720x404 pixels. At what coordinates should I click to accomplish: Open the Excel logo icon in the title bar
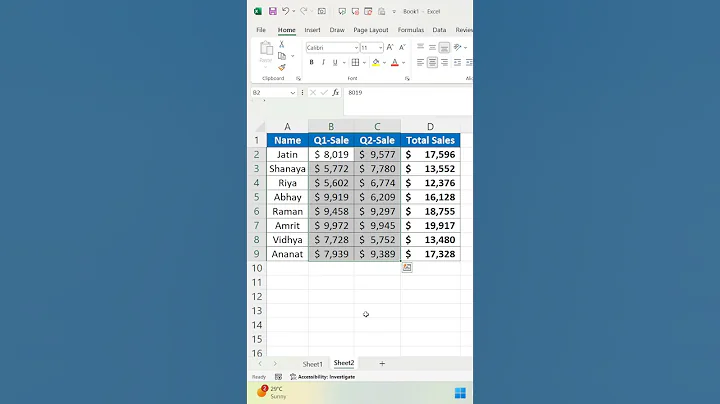pyautogui.click(x=258, y=11)
